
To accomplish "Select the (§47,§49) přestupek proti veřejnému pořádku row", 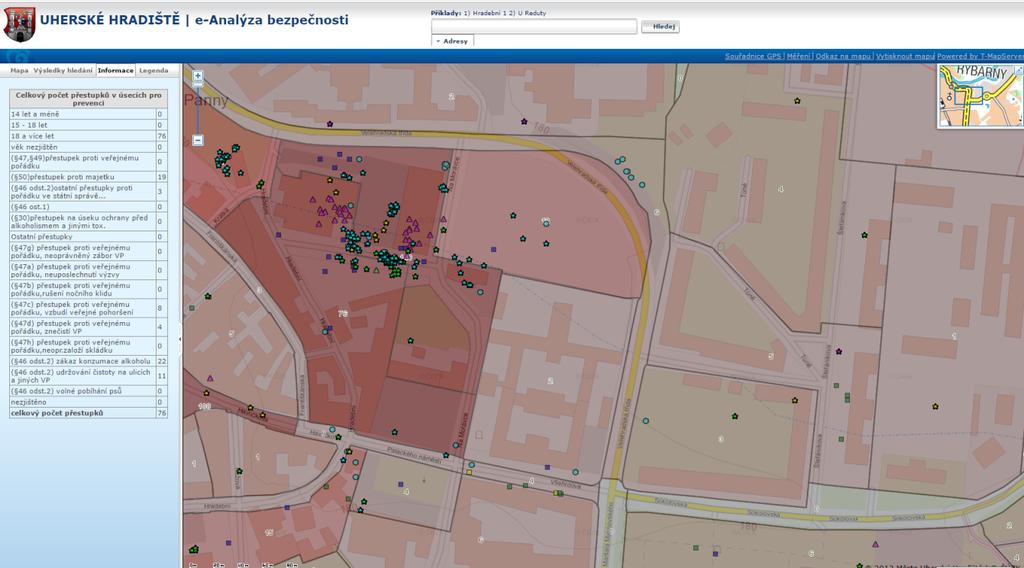I will pyautogui.click(x=88, y=162).
